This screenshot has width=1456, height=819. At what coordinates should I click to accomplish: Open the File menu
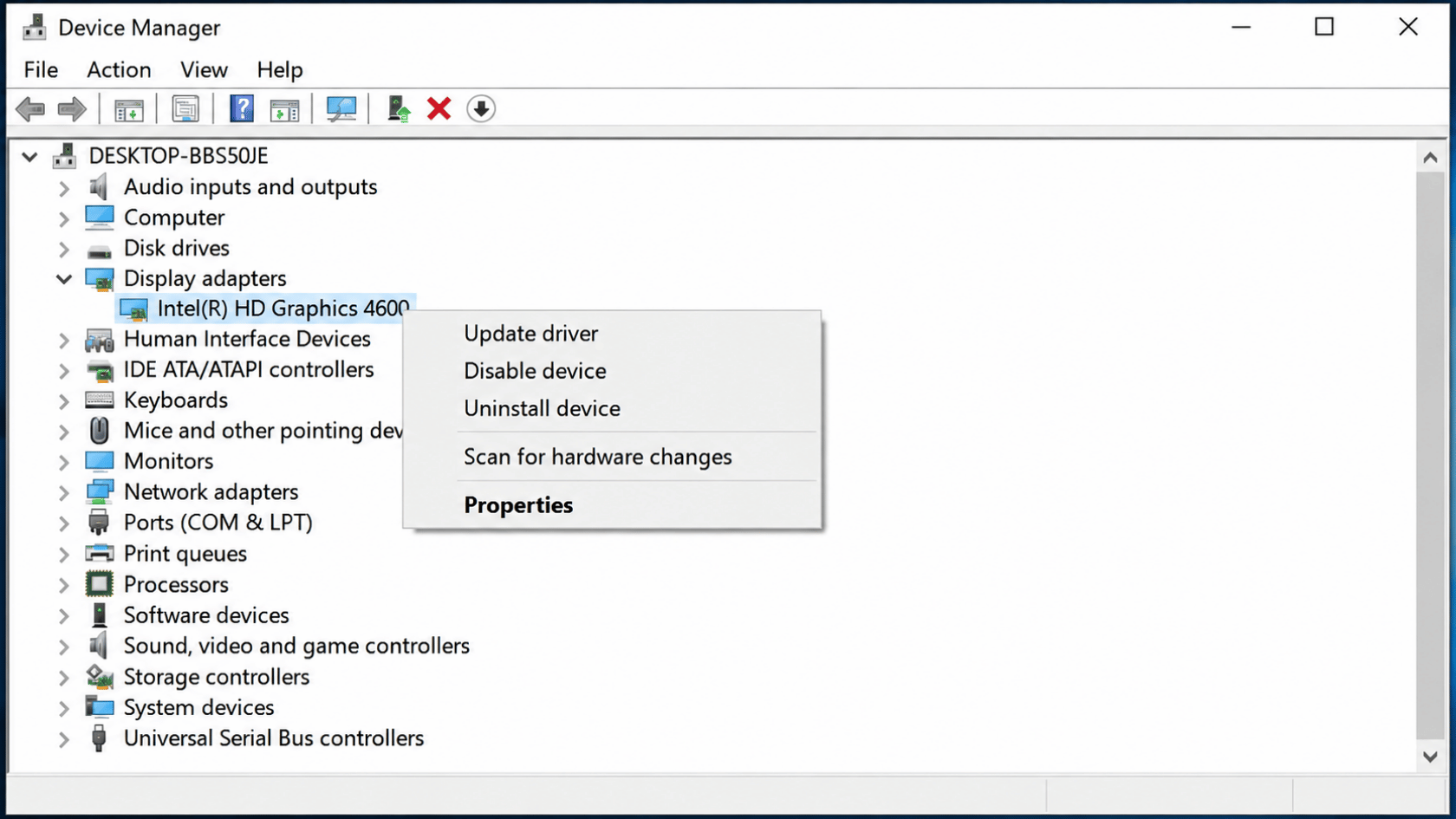pyautogui.click(x=41, y=69)
